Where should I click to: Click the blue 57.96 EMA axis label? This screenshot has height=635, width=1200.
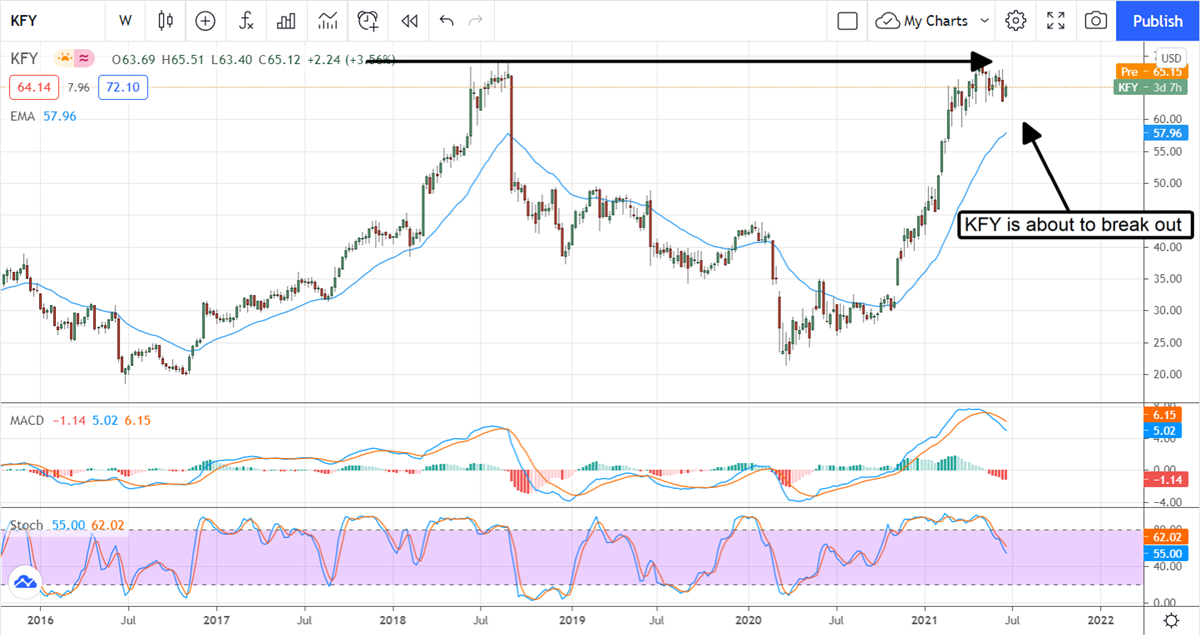coord(1168,132)
